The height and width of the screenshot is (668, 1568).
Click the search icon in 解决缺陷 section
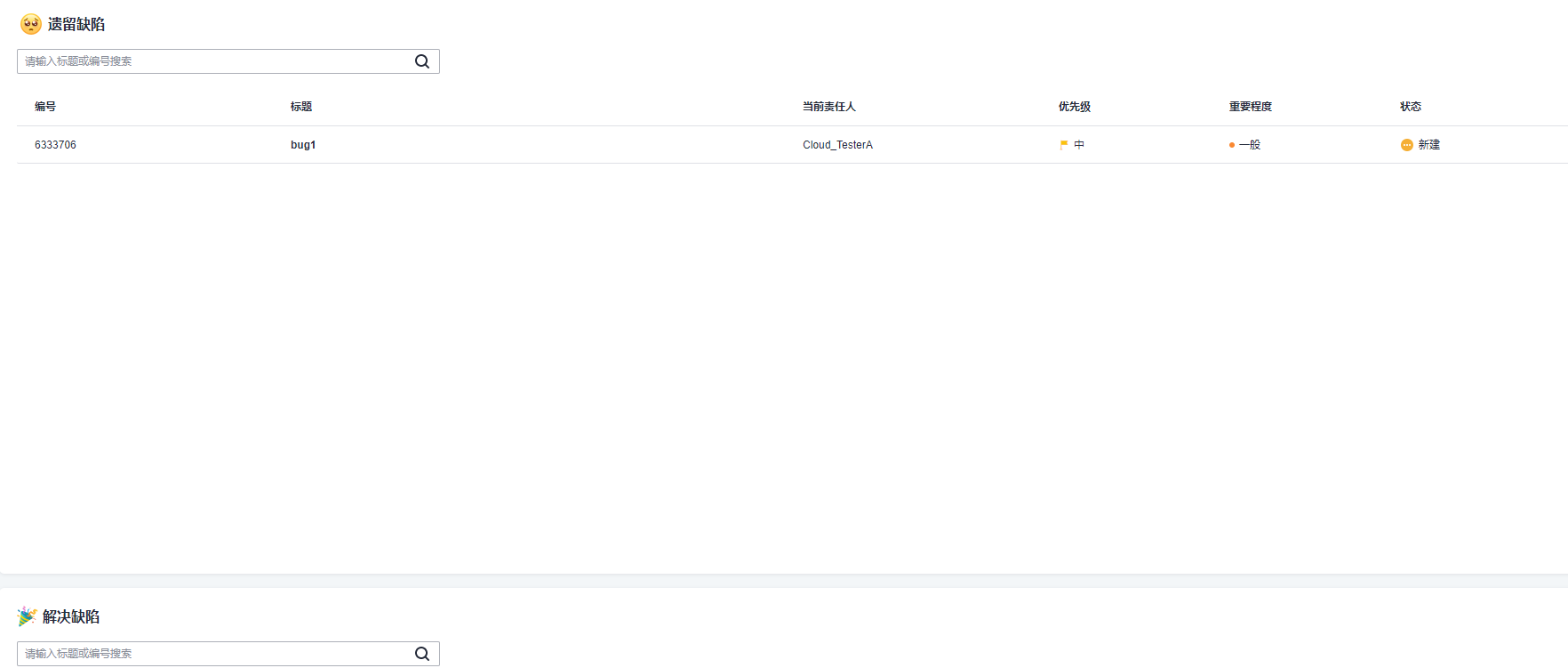click(422, 654)
